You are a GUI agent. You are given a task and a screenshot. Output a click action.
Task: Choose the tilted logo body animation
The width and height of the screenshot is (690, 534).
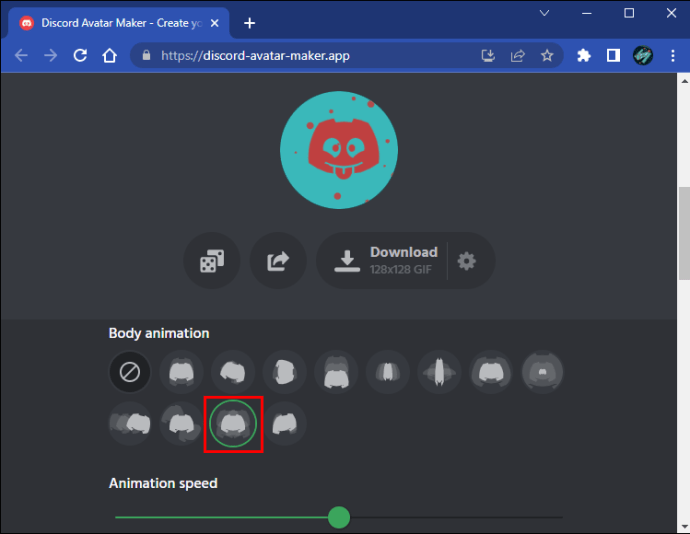pyautogui.click(x=233, y=372)
